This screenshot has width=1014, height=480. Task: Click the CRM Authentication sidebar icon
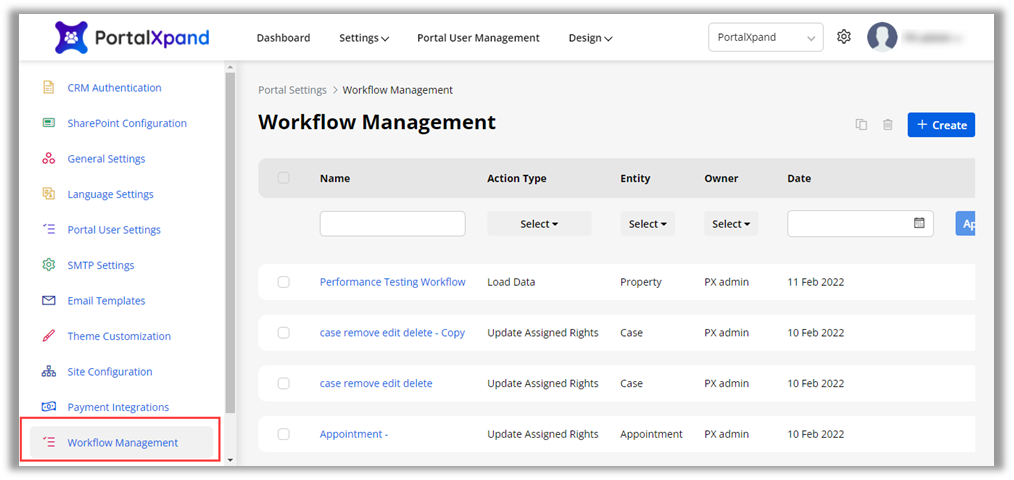point(48,88)
